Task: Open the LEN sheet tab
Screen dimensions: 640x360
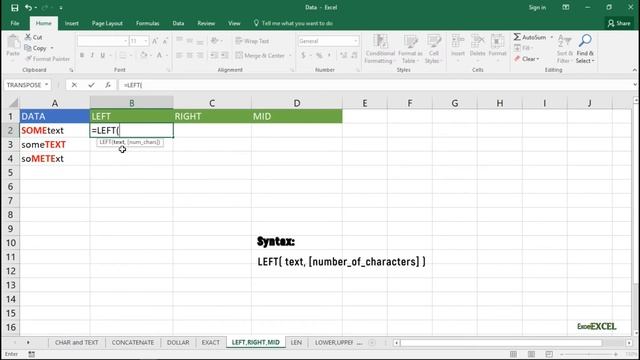Action: (x=296, y=342)
